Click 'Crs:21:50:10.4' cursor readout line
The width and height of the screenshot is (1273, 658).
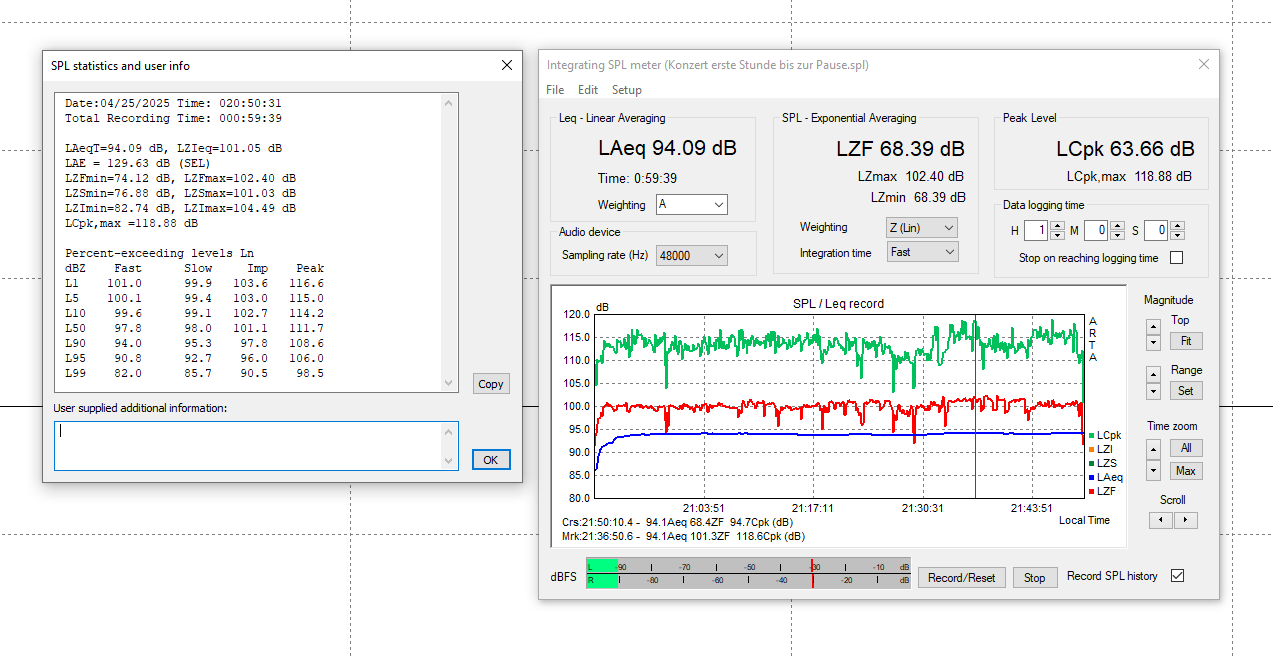[678, 522]
